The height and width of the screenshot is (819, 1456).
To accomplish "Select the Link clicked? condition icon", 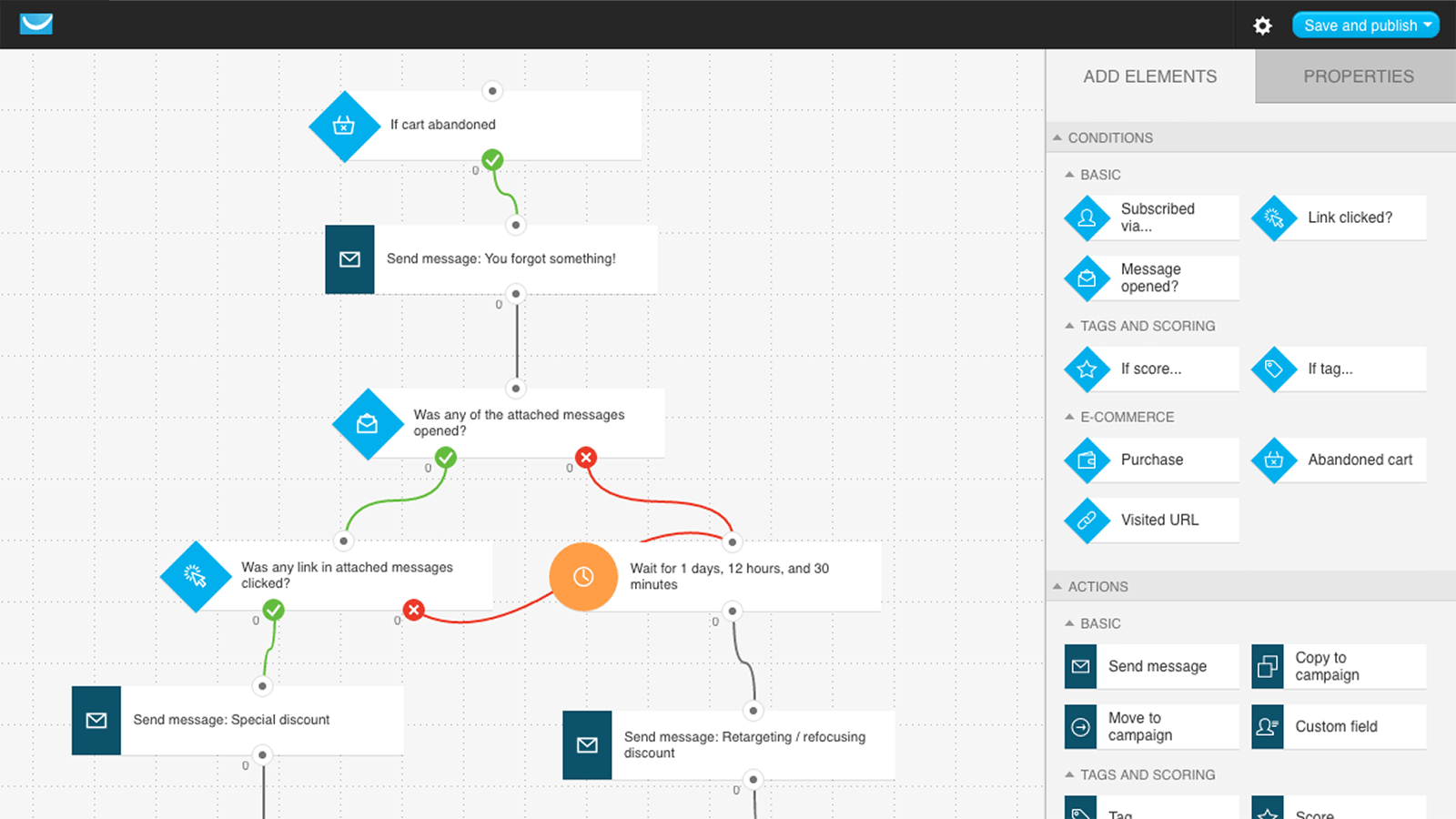I will pos(1274,217).
